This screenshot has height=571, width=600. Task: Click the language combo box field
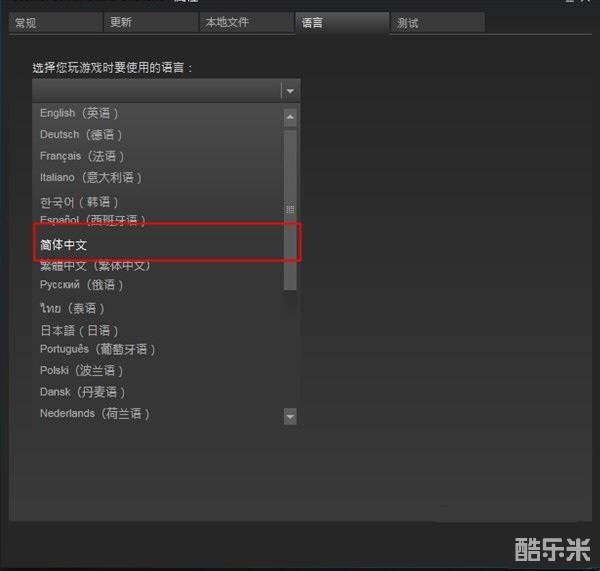click(156, 90)
